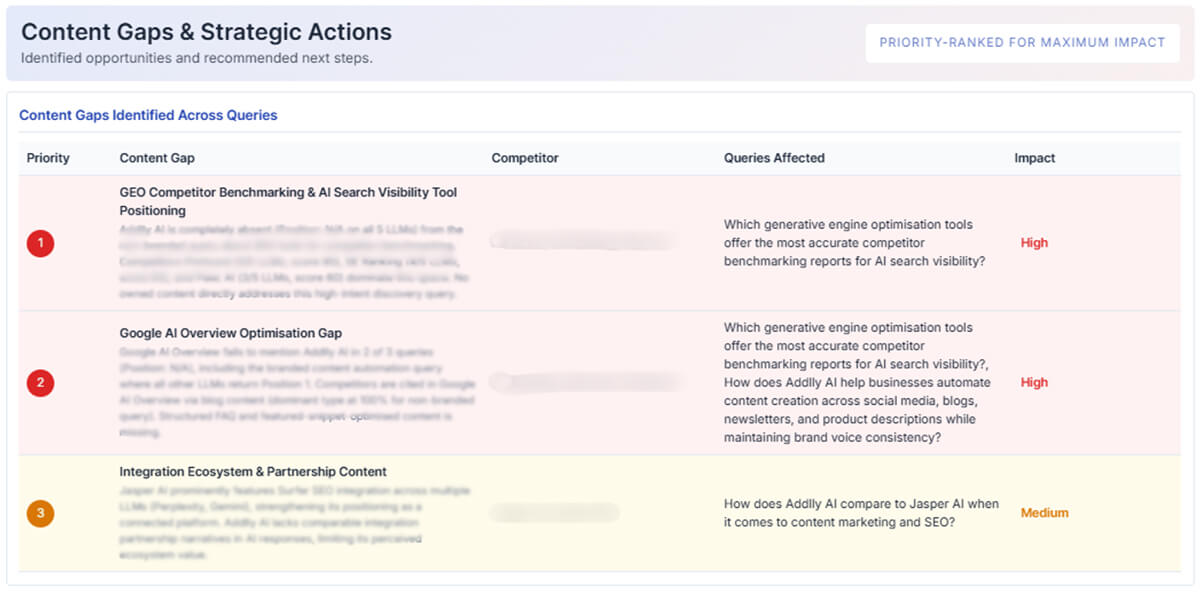Screen dimensions: 1200x595
Task: Click blurred competitor cell in priority 1 row
Action: pyautogui.click(x=582, y=241)
